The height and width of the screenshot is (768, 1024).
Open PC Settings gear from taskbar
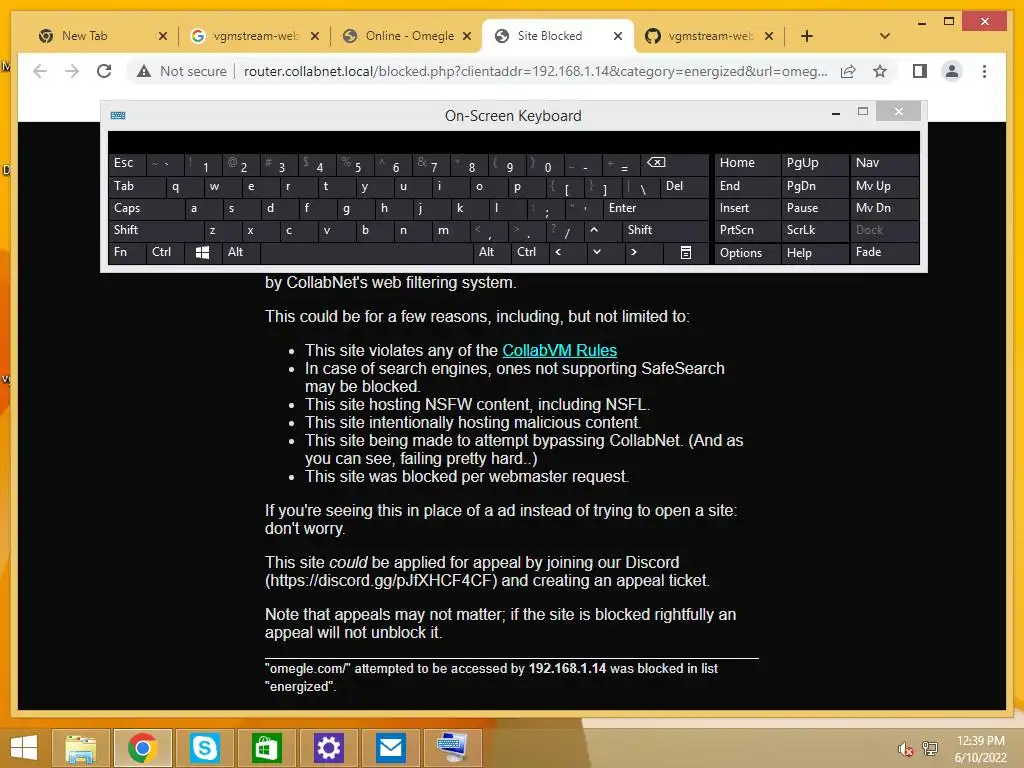click(x=328, y=748)
